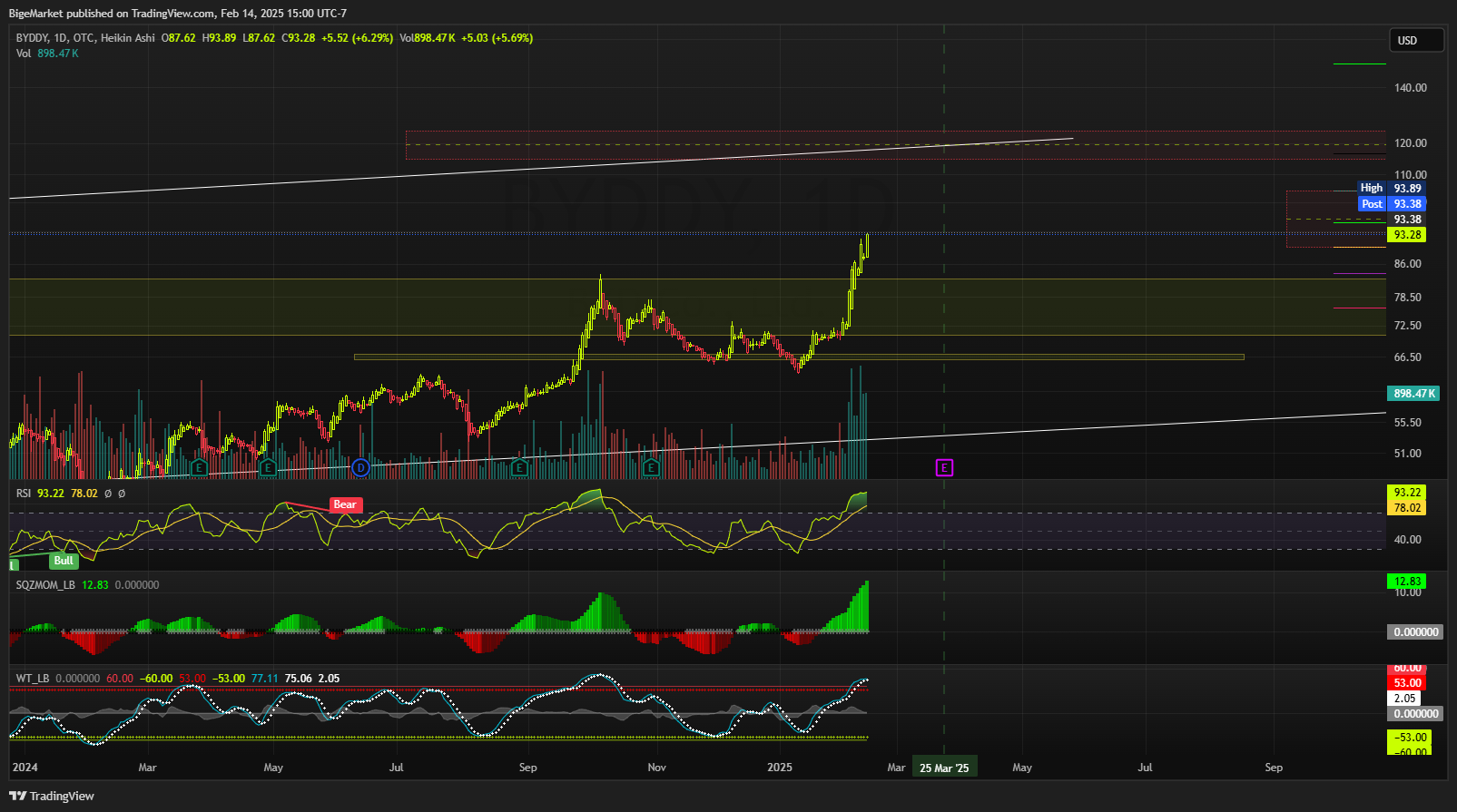Click the yellow 93.28 last price label

(1407, 235)
